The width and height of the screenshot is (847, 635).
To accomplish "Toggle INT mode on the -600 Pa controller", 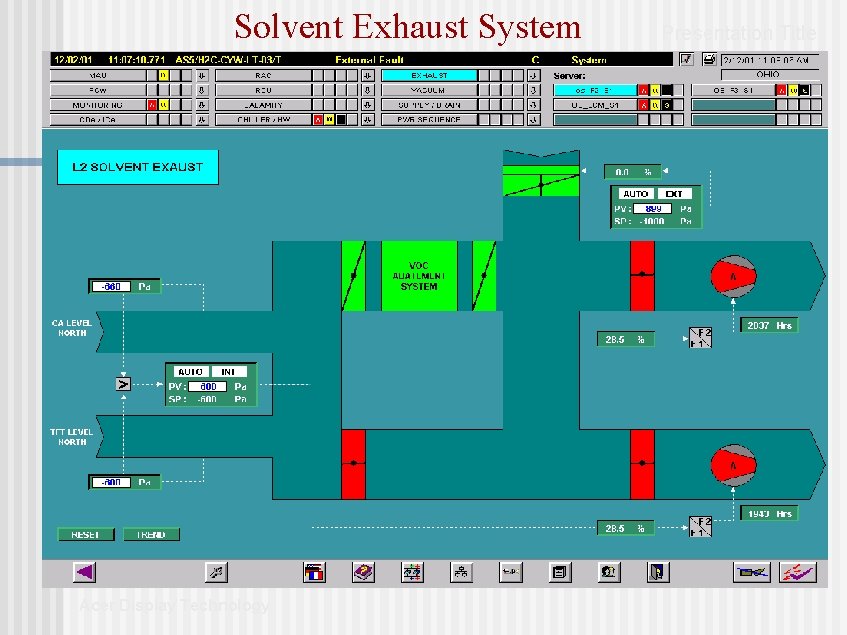I will [x=229, y=371].
